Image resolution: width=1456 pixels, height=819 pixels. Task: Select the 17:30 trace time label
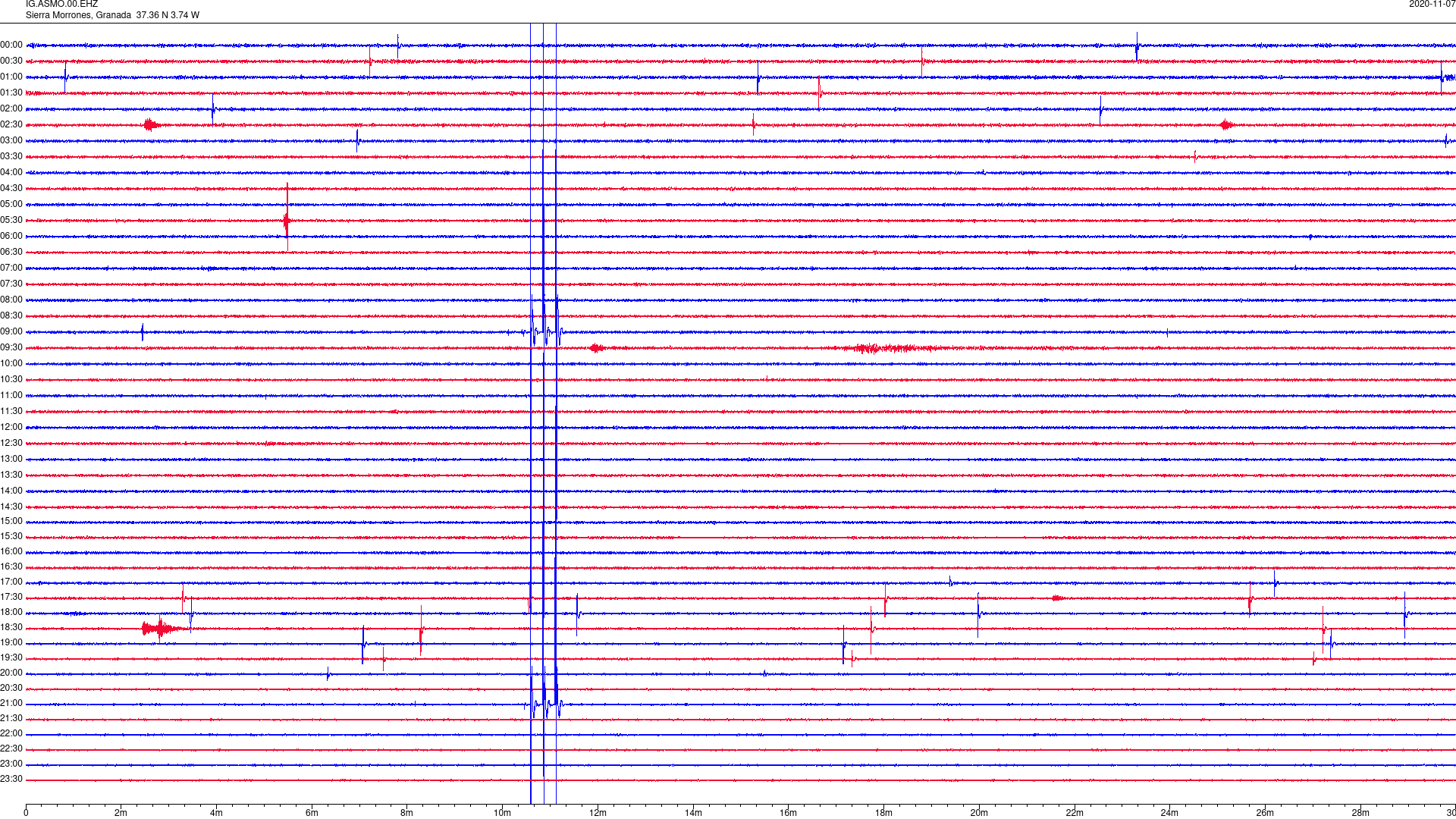coord(11,598)
